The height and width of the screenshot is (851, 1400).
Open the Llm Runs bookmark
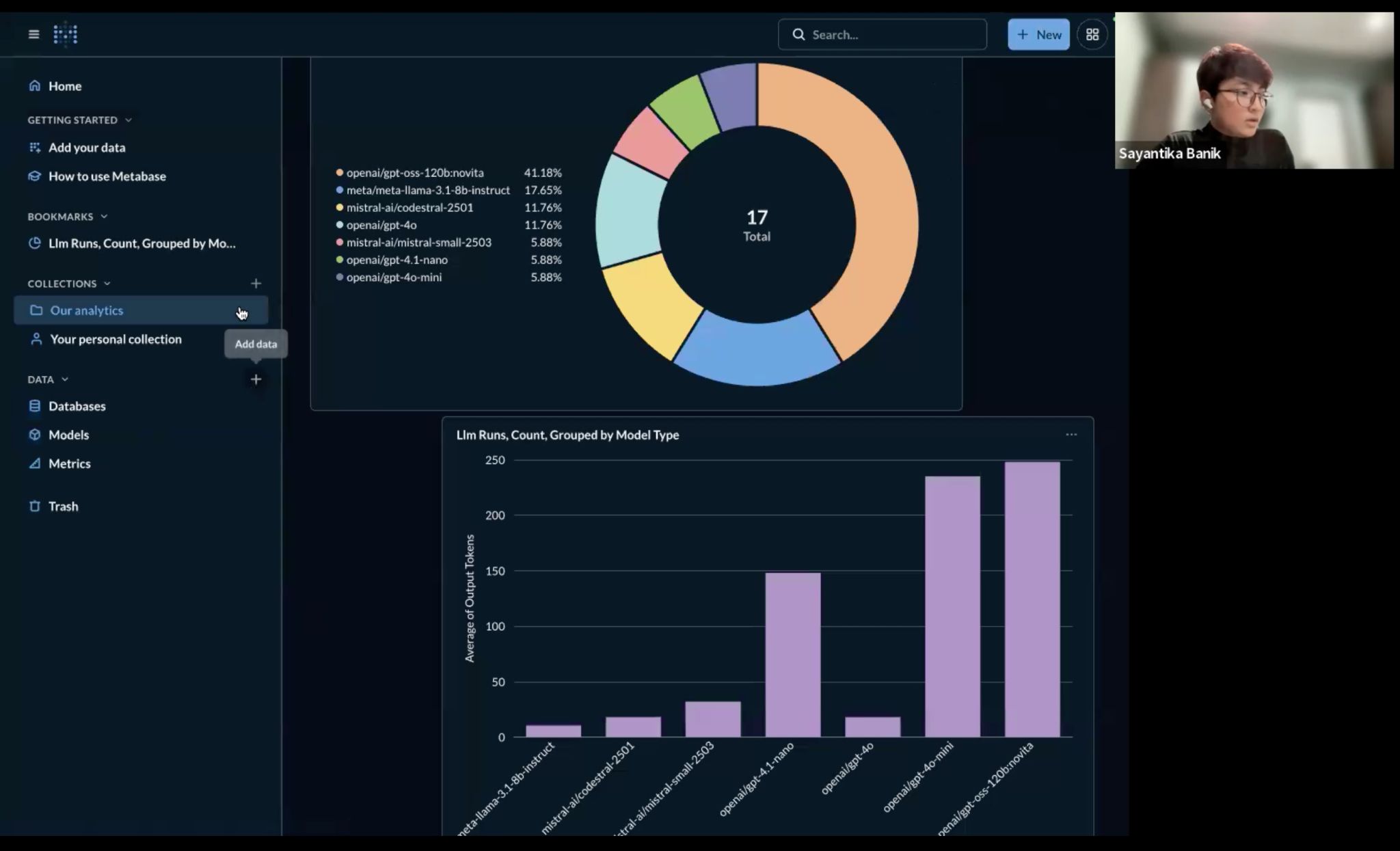(142, 243)
